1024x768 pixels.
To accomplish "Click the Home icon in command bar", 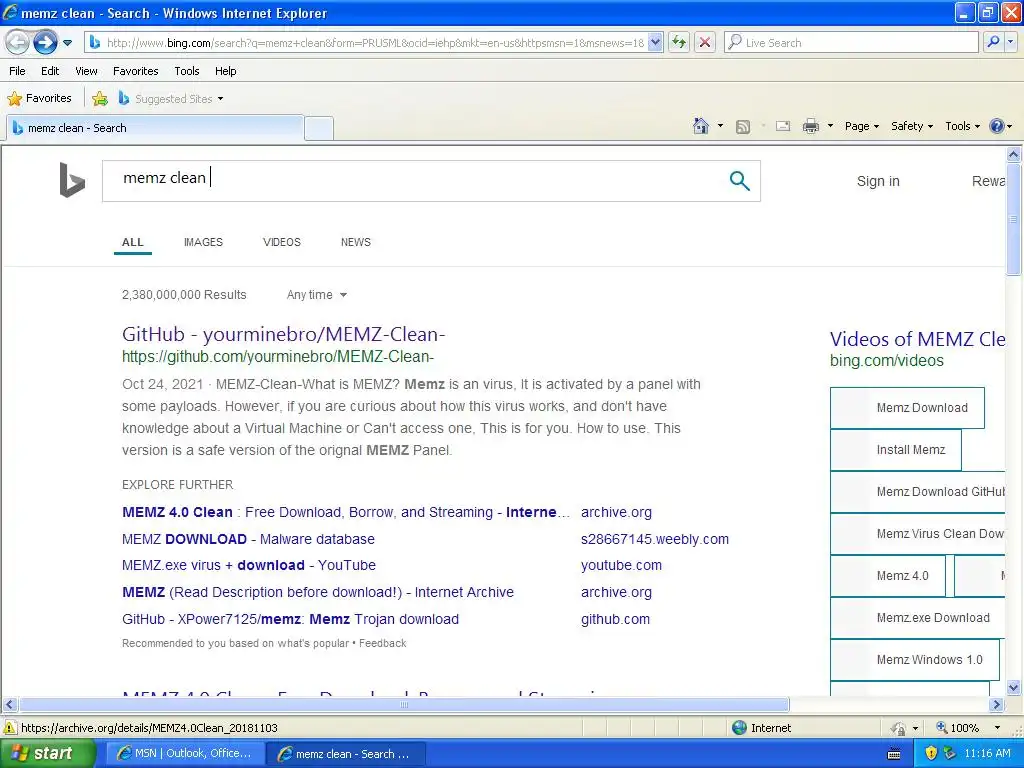I will (701, 126).
